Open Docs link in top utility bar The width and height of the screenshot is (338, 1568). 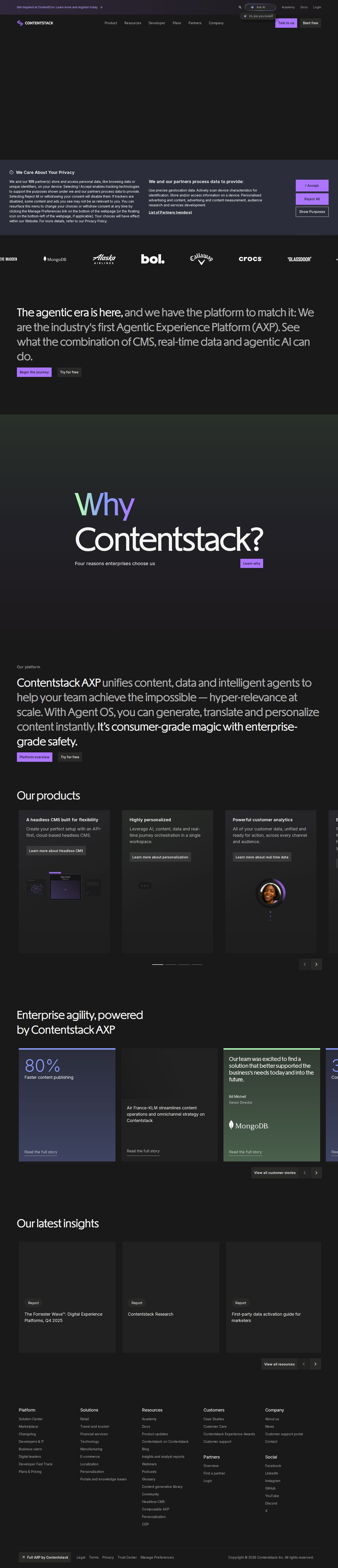coord(304,7)
